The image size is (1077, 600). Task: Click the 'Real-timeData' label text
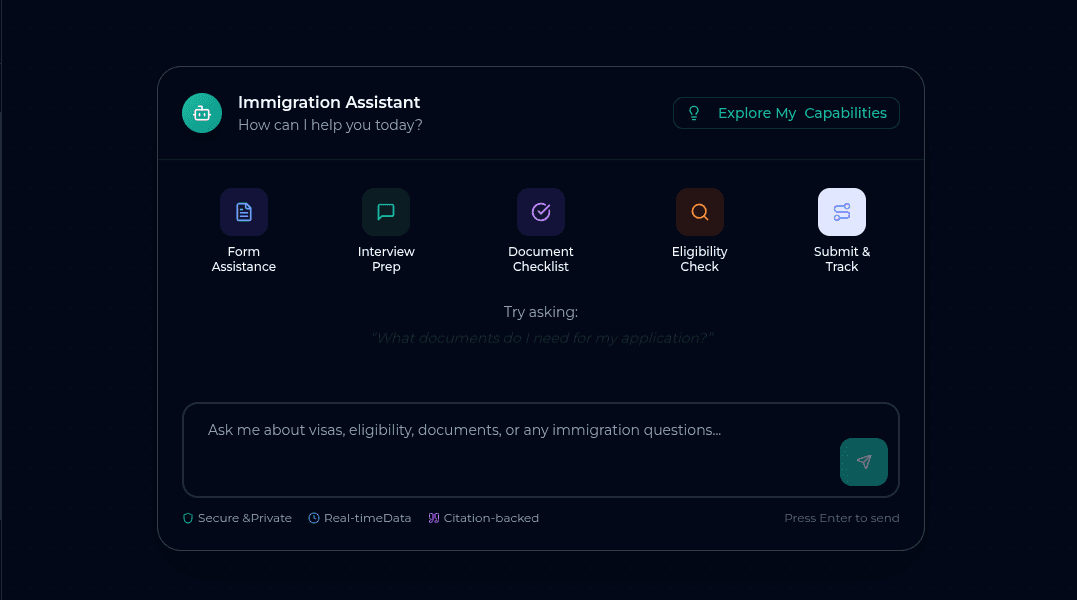click(x=367, y=518)
